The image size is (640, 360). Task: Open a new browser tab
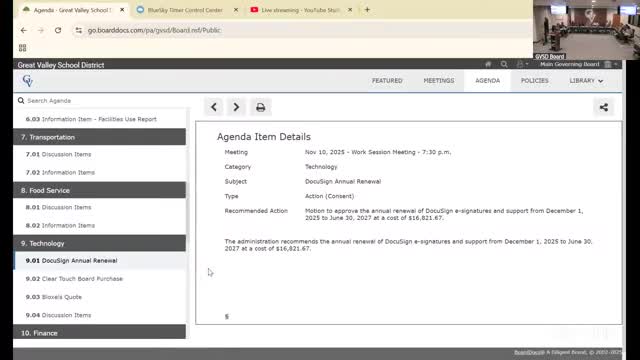[x=367, y=9]
